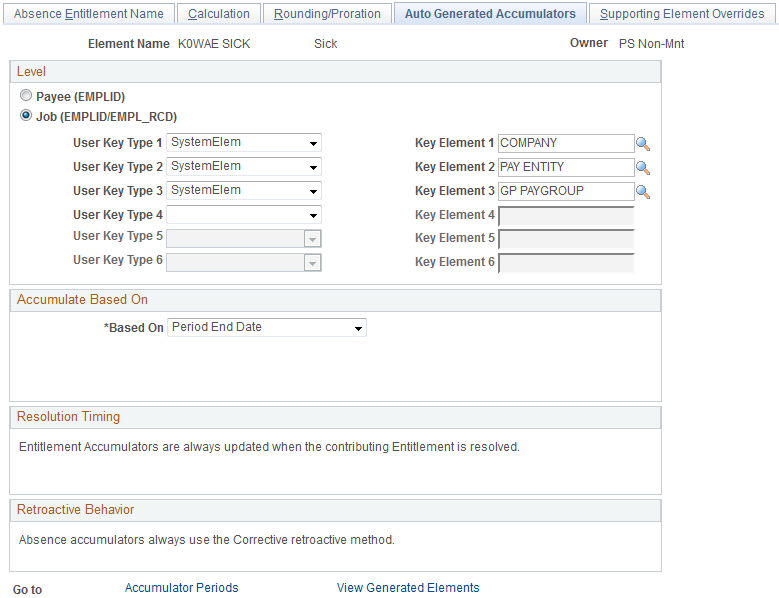
Task: Open the Rounding/Proration tab
Action: (x=327, y=13)
